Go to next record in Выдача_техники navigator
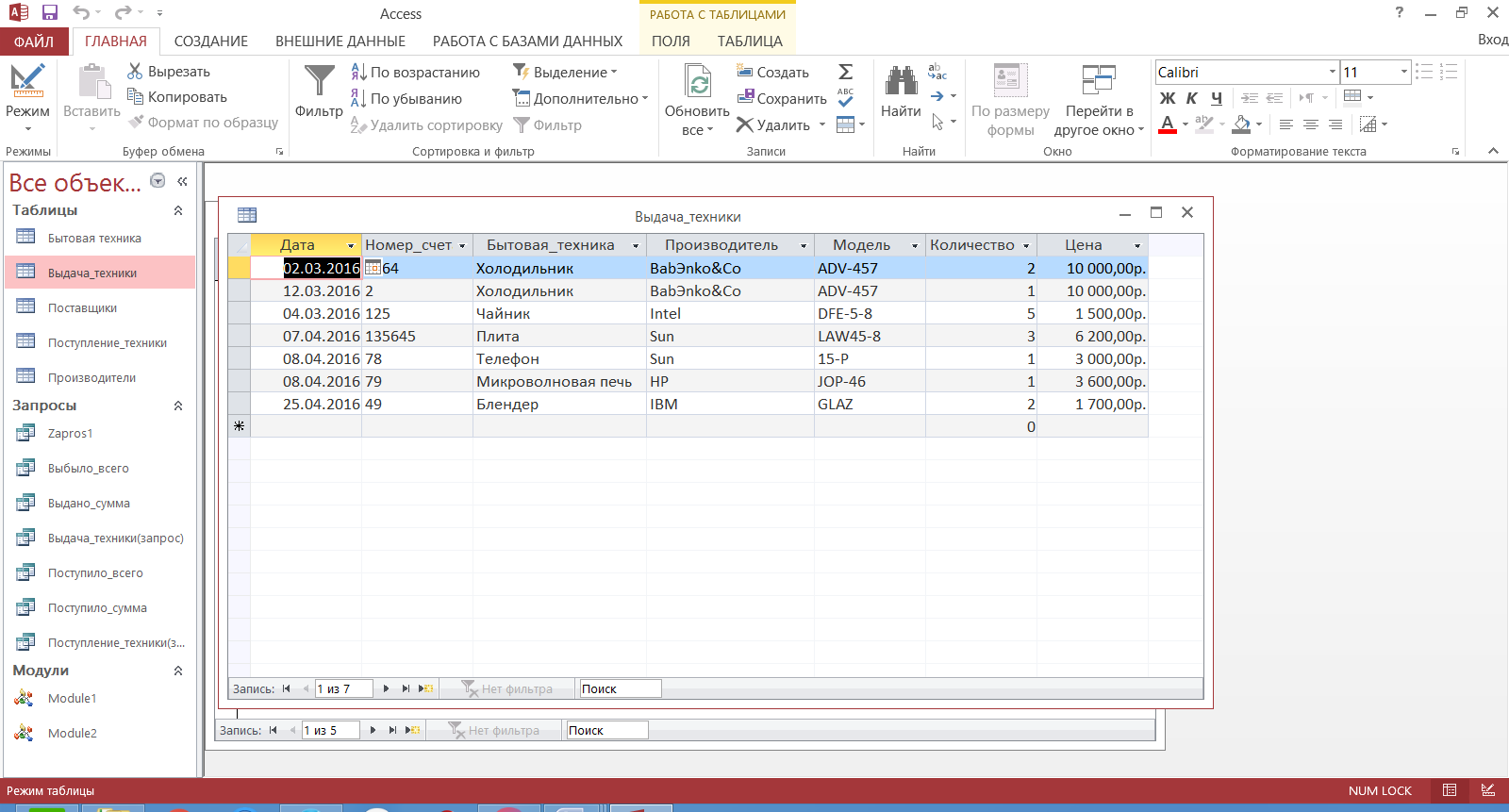This screenshot has width=1509, height=812. (x=386, y=688)
